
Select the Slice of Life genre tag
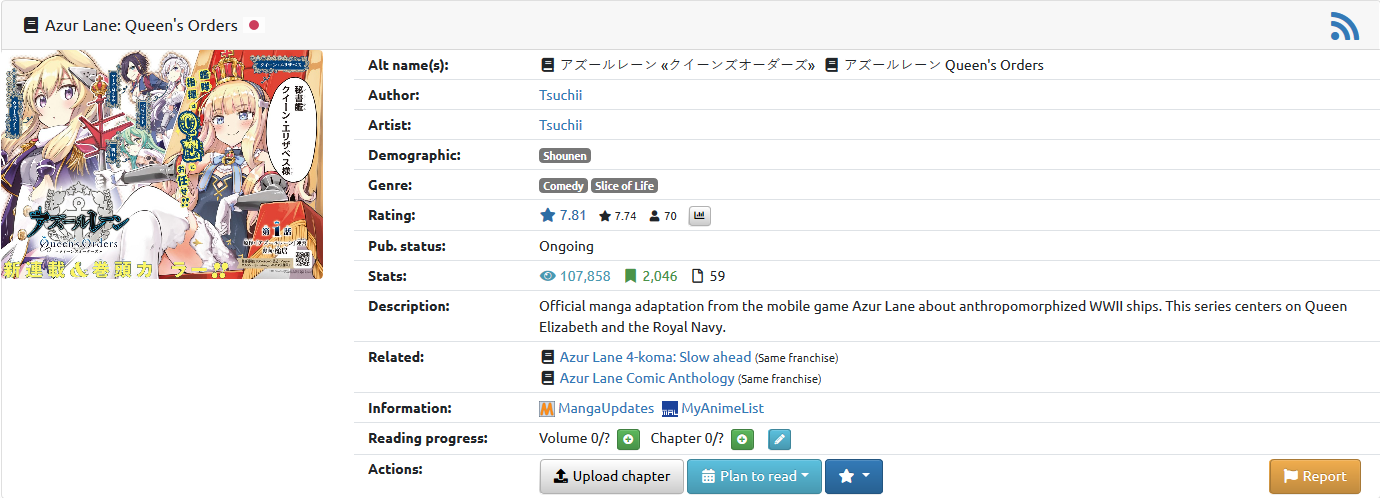pyautogui.click(x=624, y=186)
